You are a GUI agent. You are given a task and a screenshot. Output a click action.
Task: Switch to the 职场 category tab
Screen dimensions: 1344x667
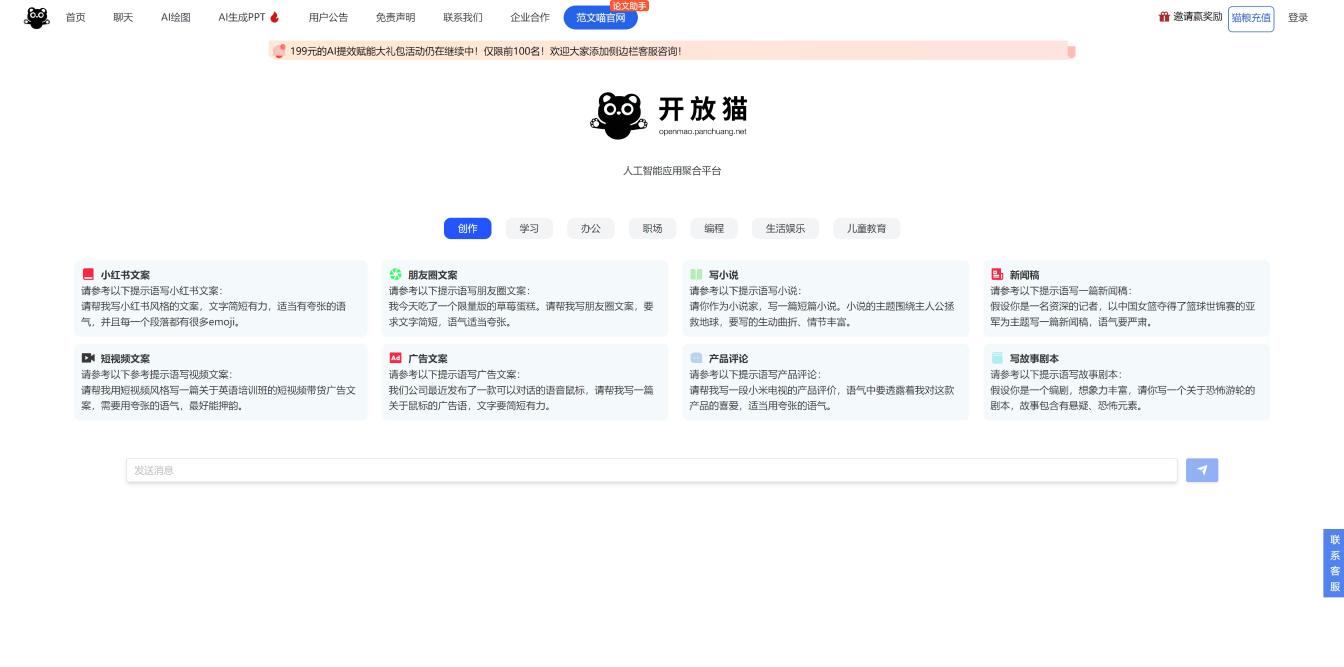click(652, 229)
